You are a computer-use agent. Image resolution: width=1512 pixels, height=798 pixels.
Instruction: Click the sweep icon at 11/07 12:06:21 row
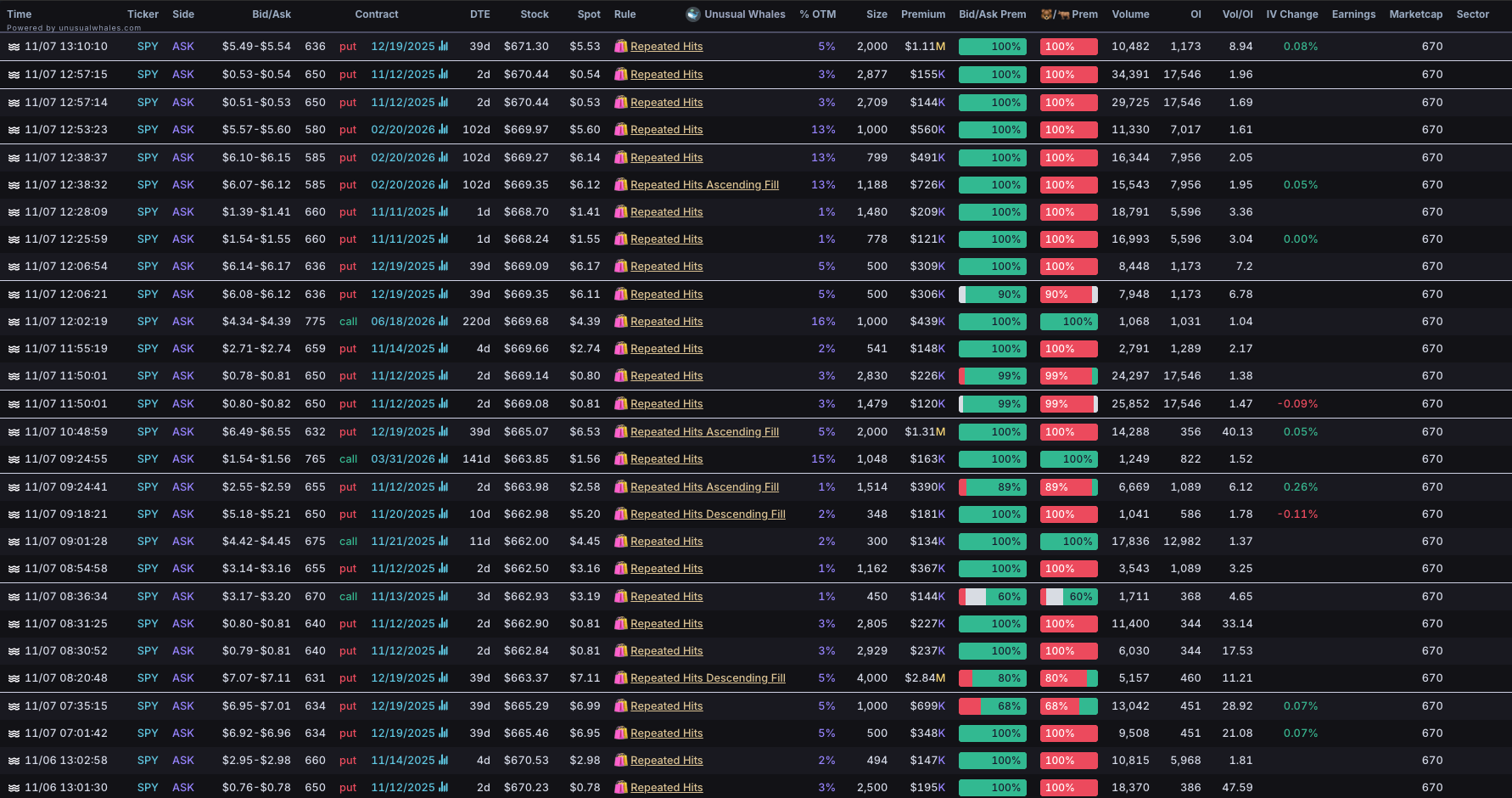coord(14,295)
